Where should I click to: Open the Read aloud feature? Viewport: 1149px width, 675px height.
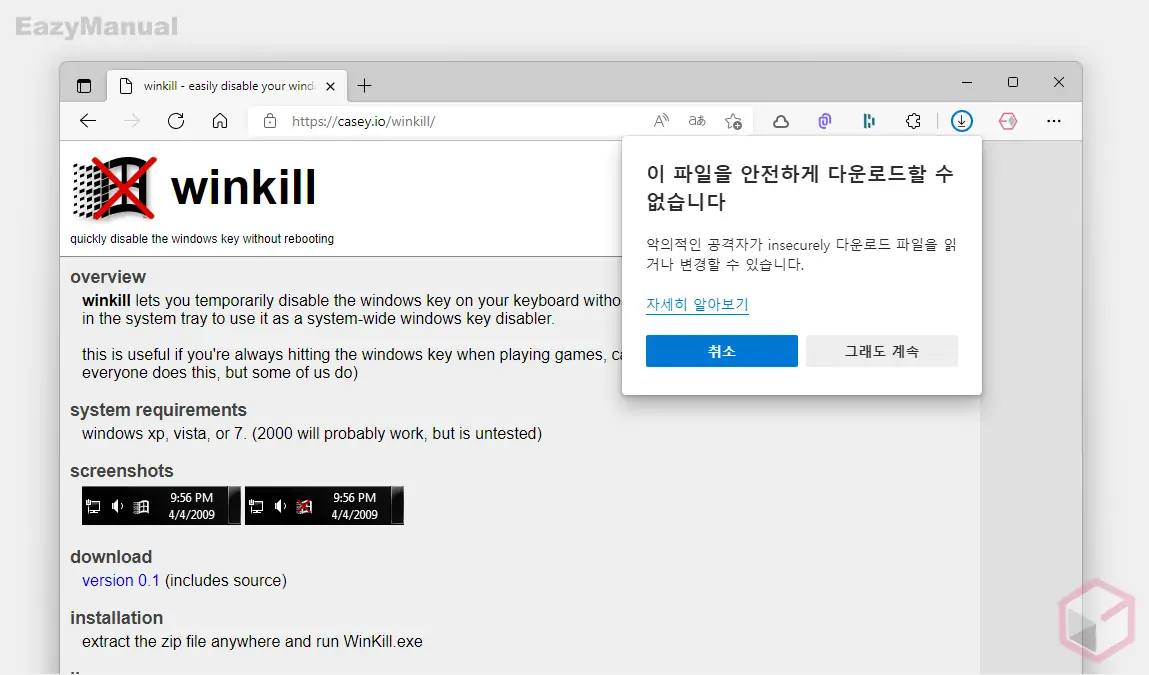pyautogui.click(x=661, y=120)
